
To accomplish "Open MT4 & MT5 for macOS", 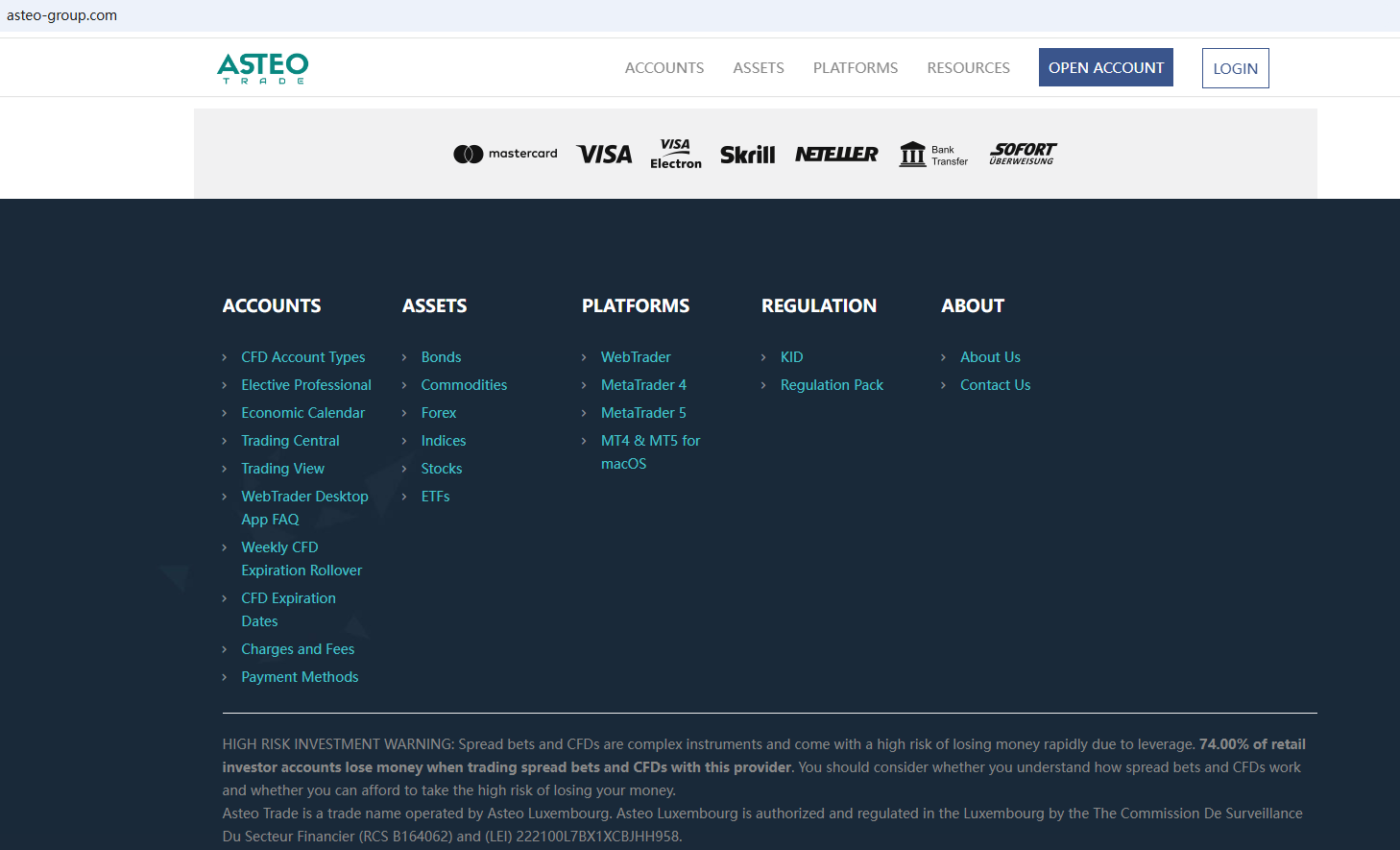I will [651, 452].
